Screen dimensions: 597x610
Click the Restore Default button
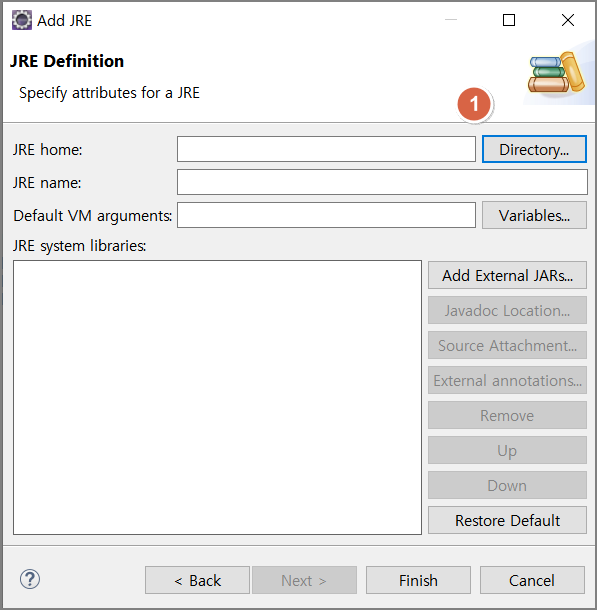coord(507,520)
